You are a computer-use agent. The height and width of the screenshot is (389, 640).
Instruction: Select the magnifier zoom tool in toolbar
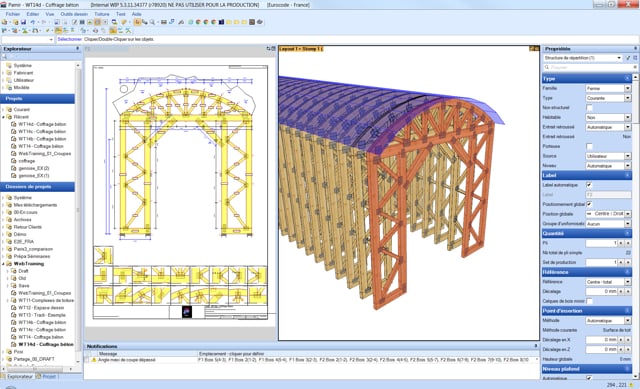tap(152, 22)
